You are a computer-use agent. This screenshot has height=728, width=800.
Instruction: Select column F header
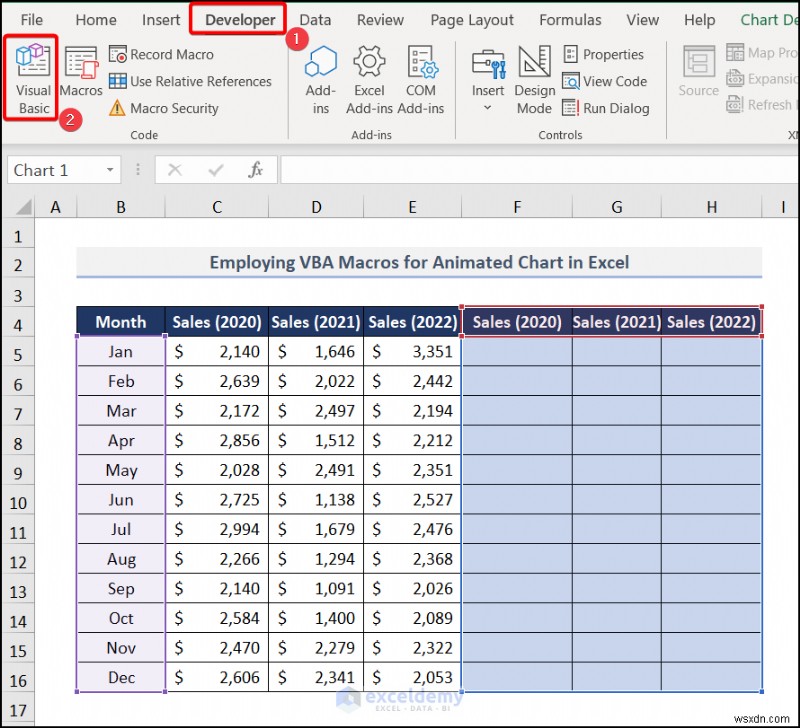pos(517,207)
